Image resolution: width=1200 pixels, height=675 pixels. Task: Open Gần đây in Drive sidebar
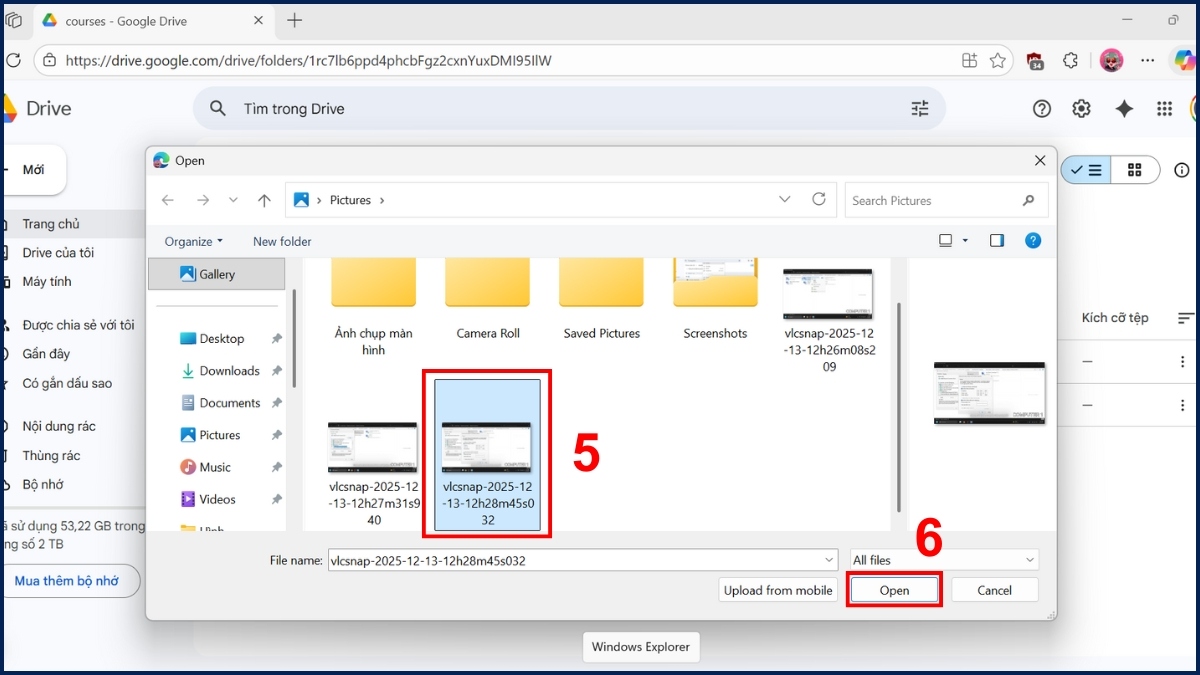coord(46,354)
